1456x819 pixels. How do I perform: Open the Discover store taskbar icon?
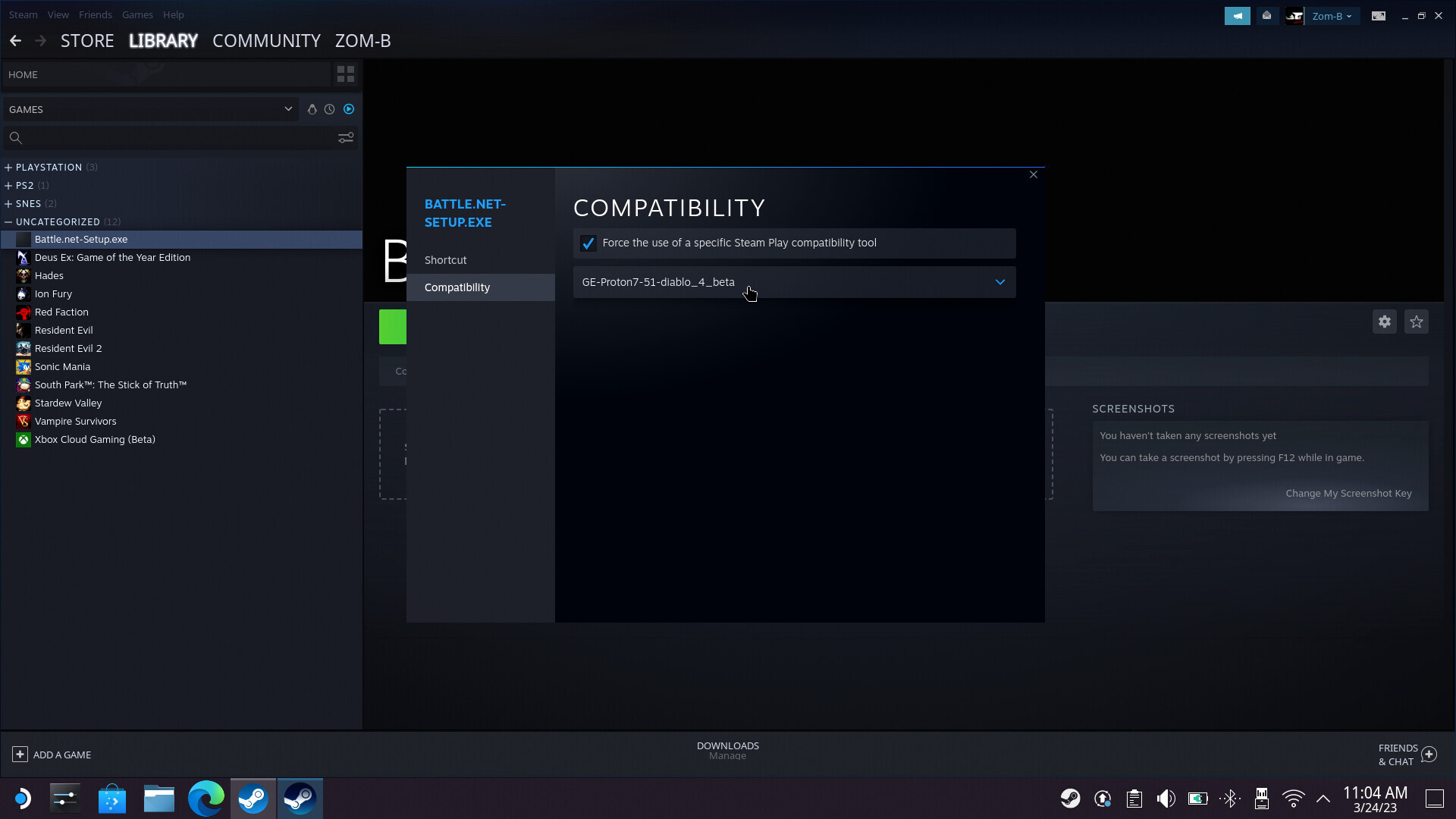[112, 799]
